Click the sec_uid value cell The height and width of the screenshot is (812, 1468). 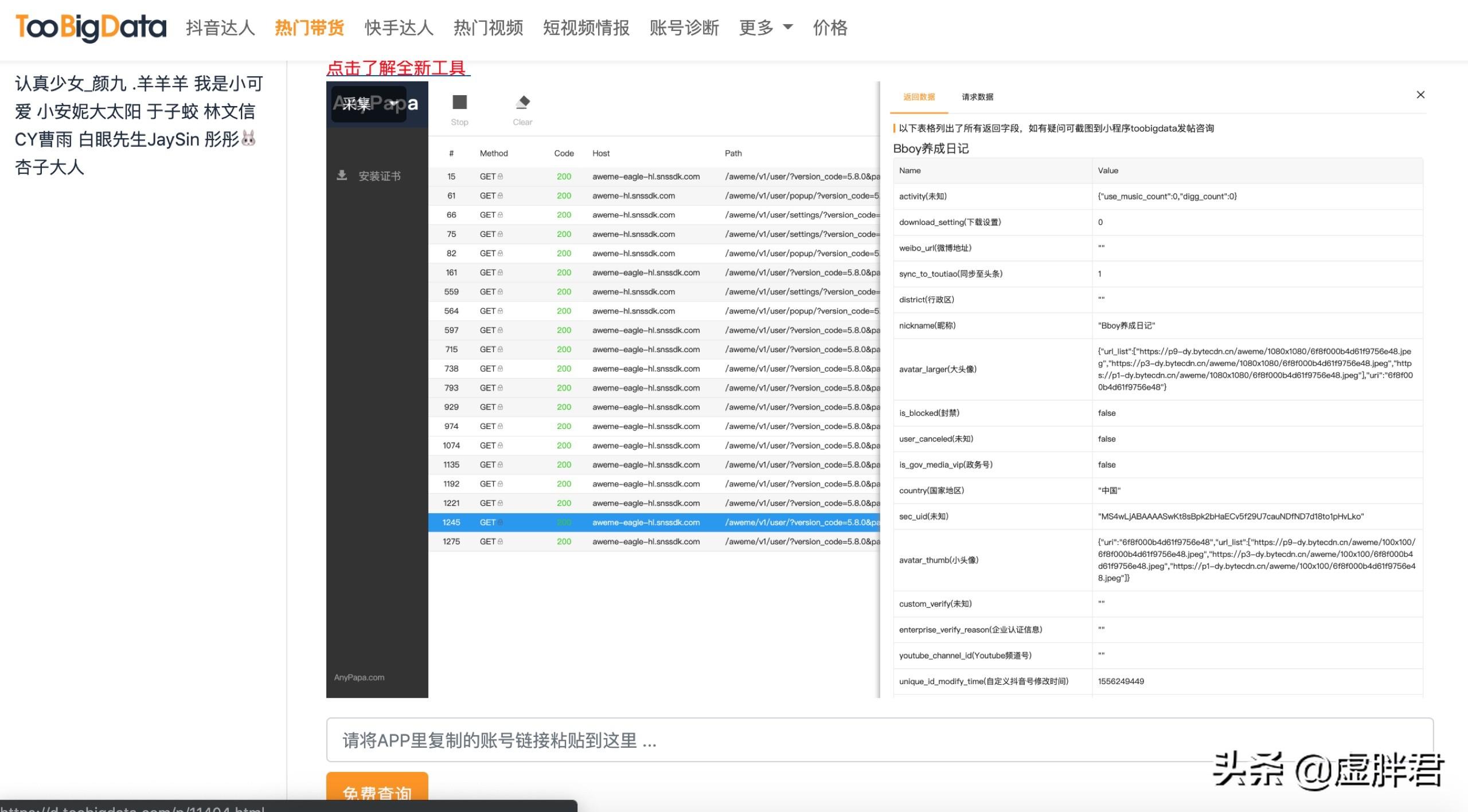(1257, 517)
